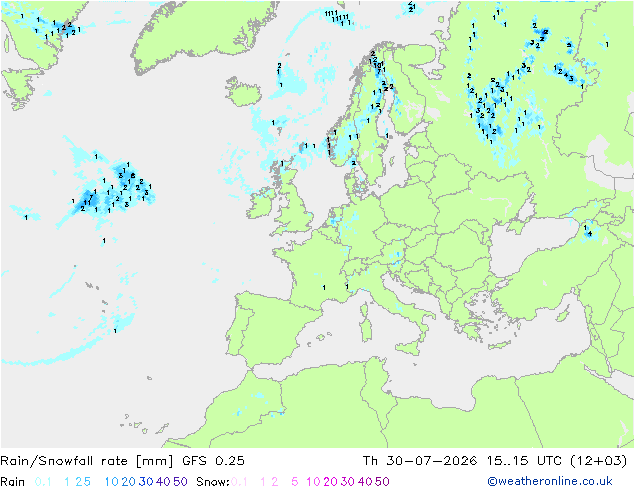Click the model label 'GFS 0.25'
634x490 pixels.
coord(213,461)
